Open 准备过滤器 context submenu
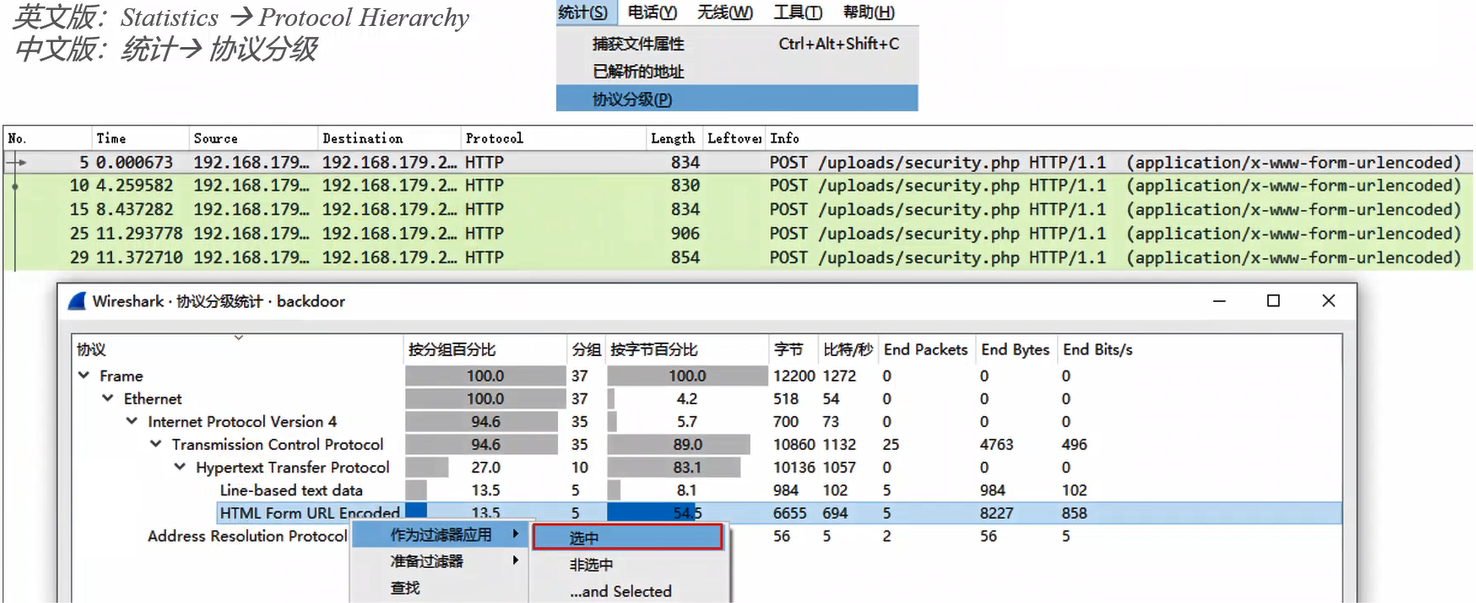 point(440,561)
